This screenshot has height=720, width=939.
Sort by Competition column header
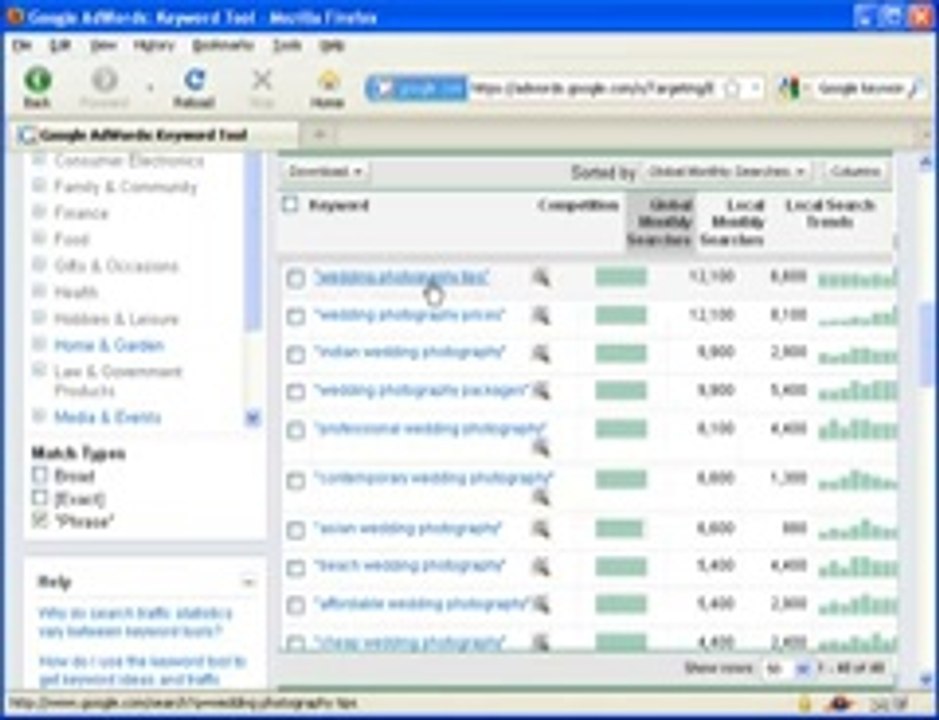(578, 205)
